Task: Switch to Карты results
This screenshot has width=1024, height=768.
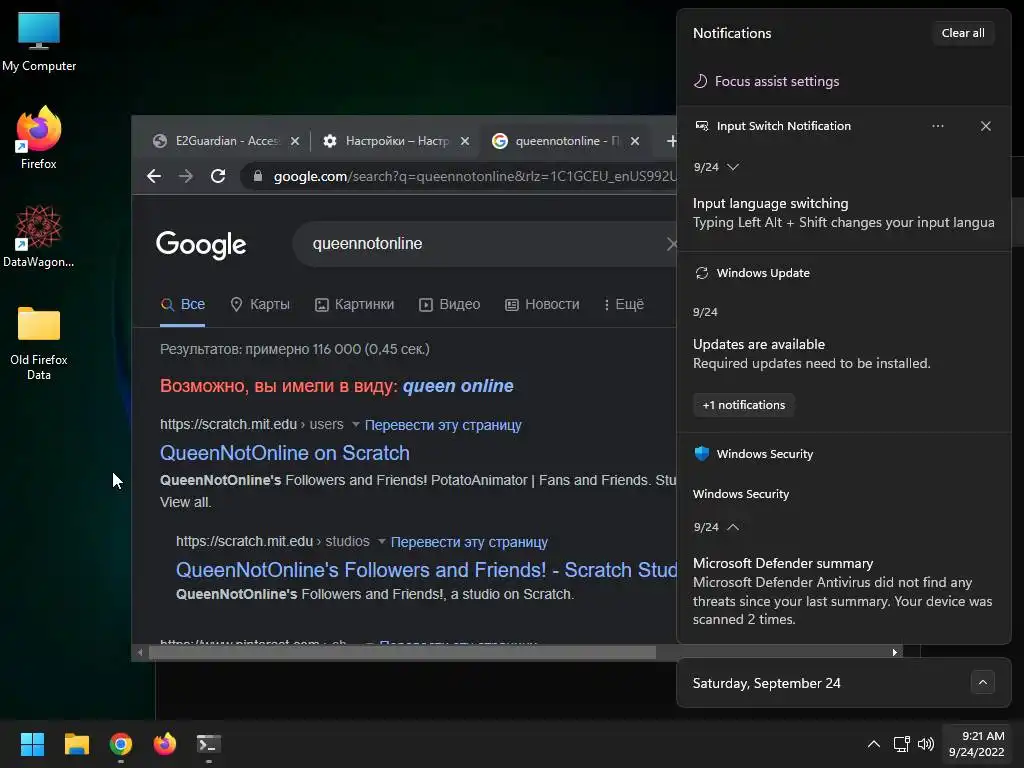Action: click(260, 304)
